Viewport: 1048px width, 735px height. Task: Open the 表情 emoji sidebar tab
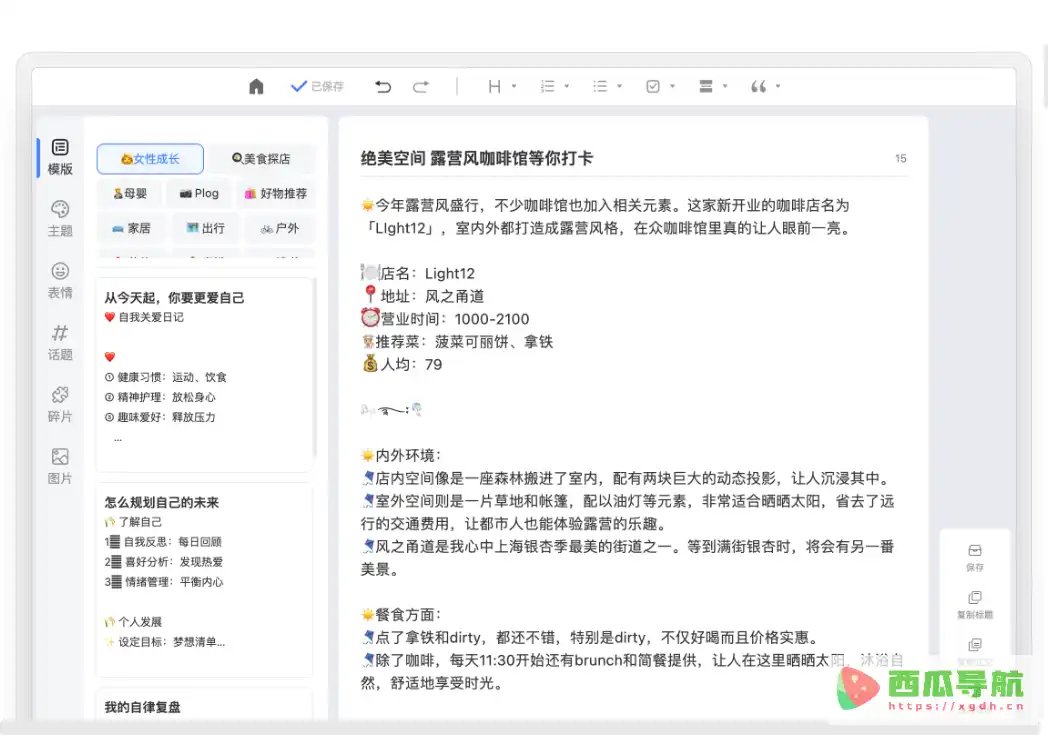point(60,281)
